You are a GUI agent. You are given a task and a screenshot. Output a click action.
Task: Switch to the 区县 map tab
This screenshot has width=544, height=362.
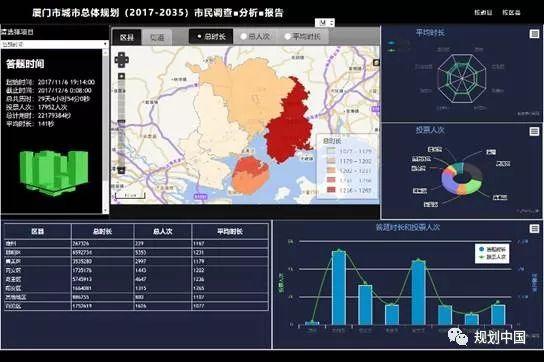click(127, 37)
